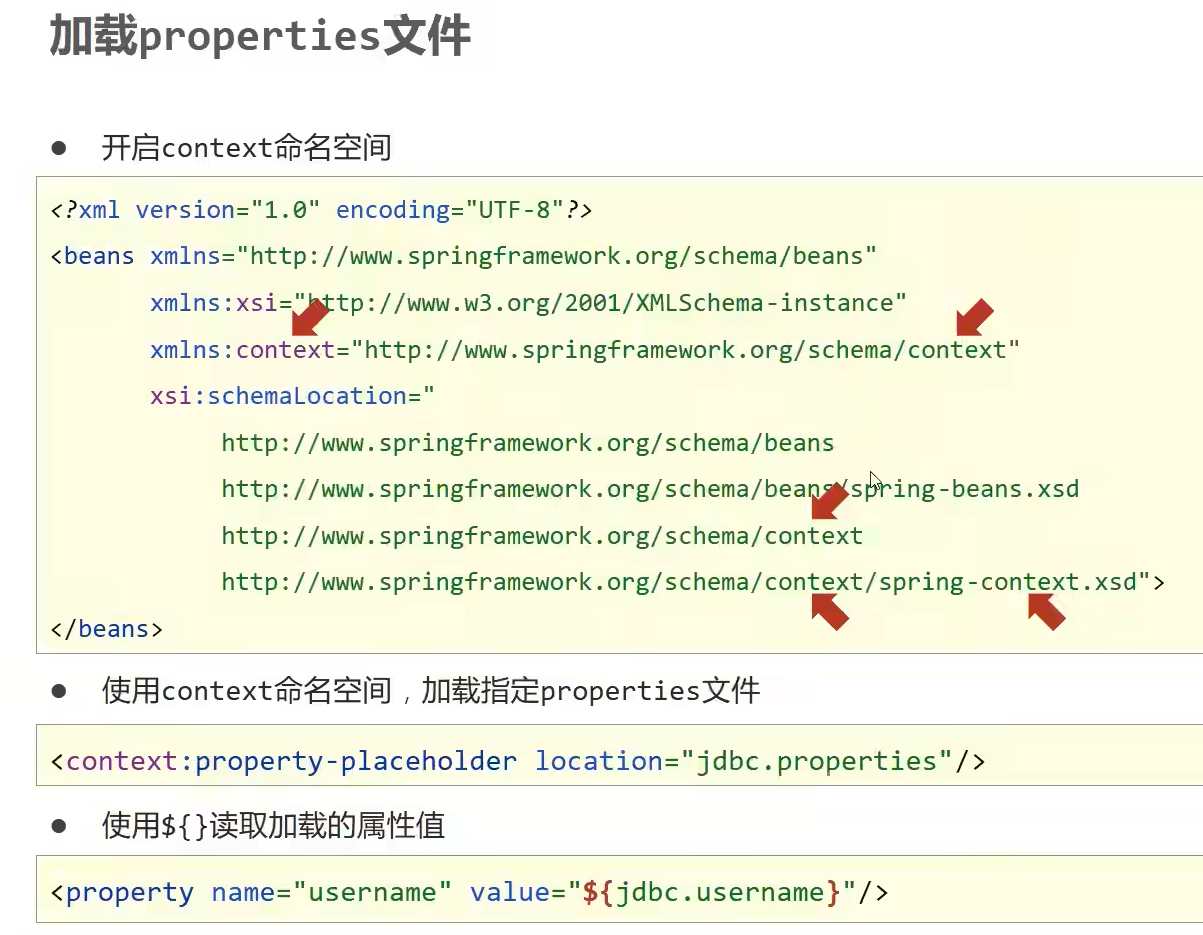Click the "jdbc.properties" location value
This screenshot has height=935, width=1203.
[x=816, y=761]
